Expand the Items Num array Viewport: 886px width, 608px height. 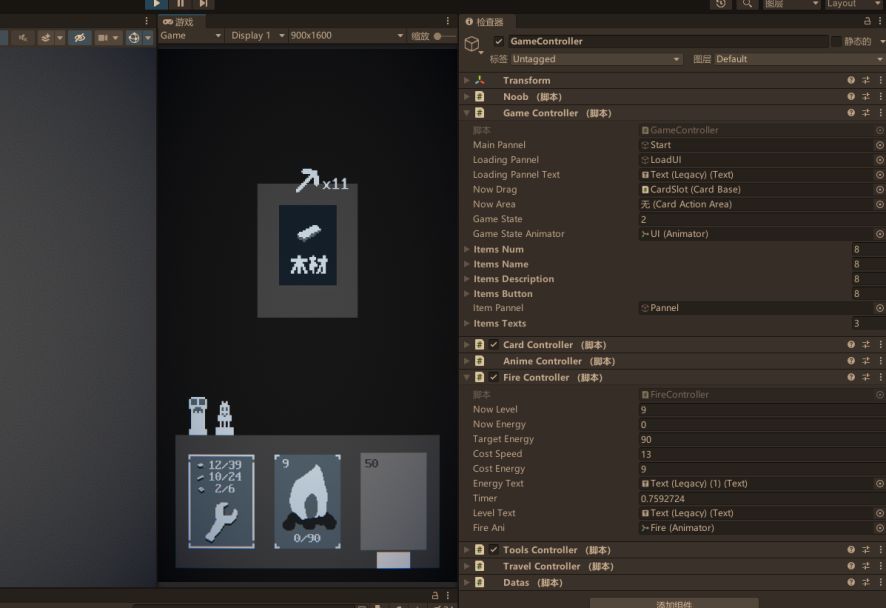(x=466, y=249)
